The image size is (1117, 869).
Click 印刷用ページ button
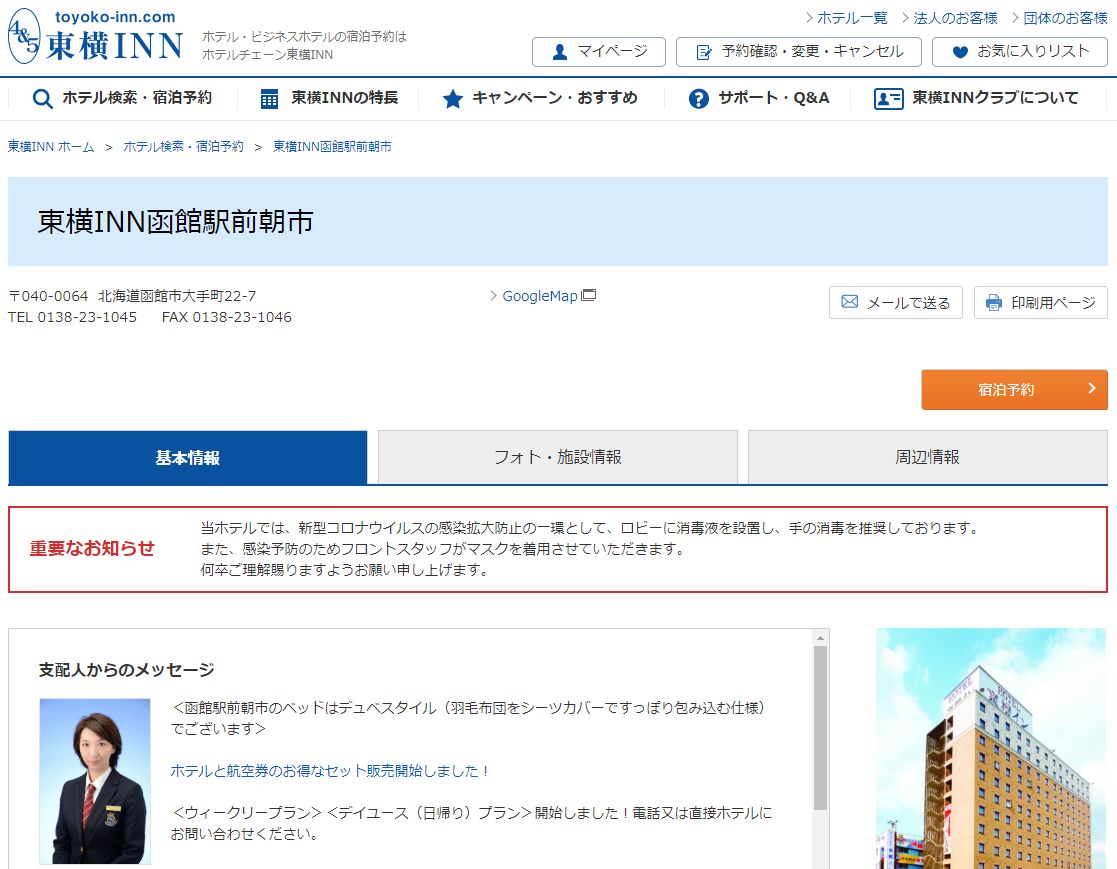1040,303
